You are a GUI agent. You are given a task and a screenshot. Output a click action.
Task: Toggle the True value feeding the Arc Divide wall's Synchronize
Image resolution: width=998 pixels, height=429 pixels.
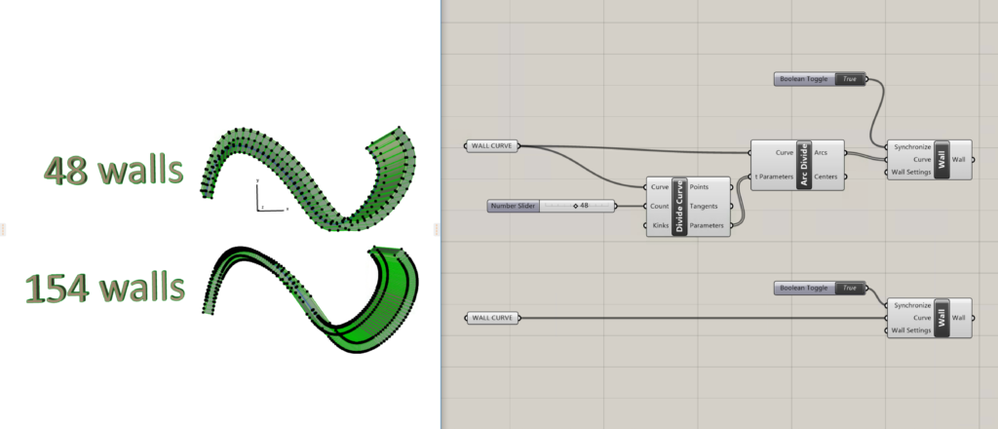850,80
